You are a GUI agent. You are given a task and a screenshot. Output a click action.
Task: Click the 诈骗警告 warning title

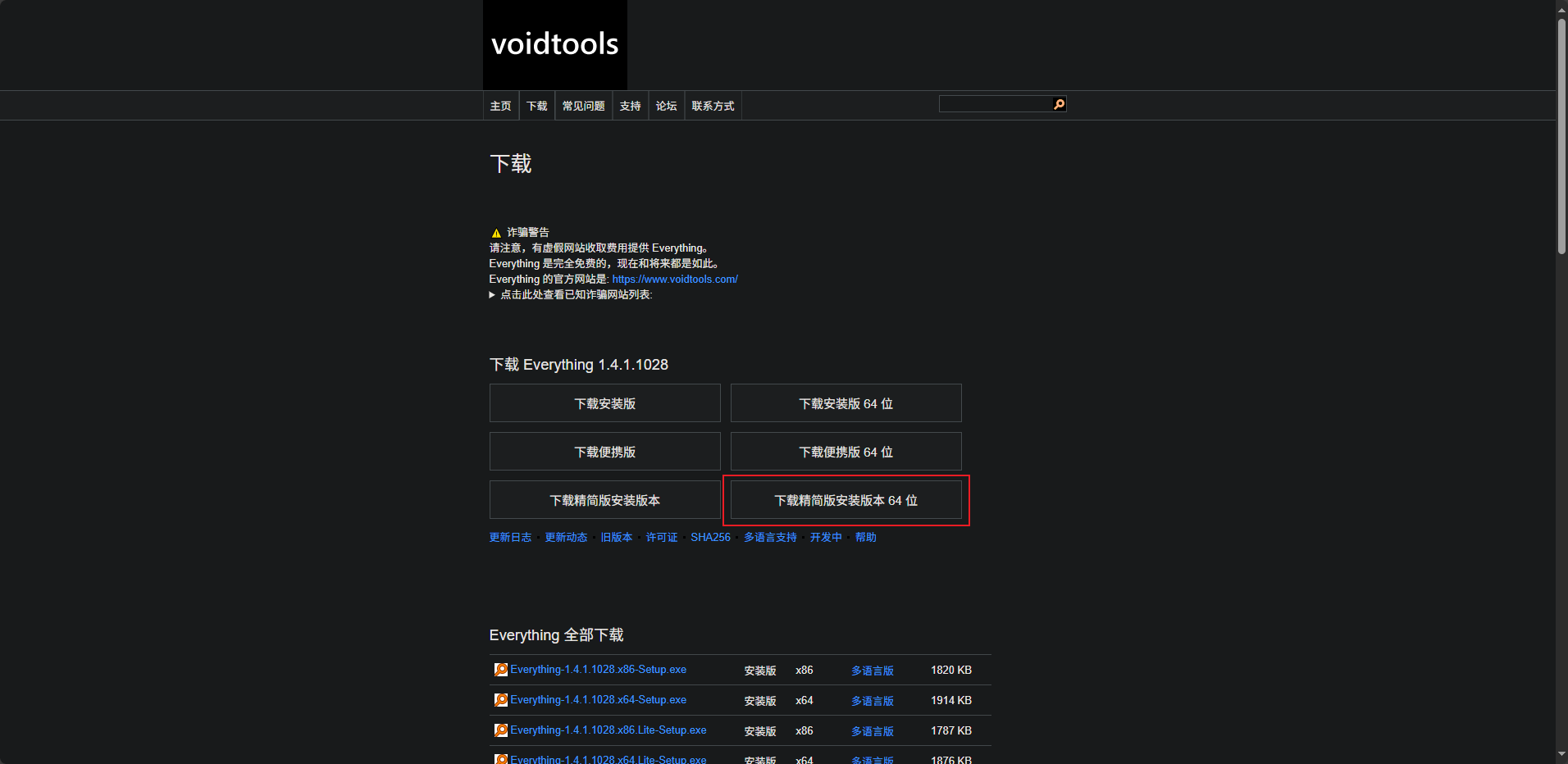point(528,233)
